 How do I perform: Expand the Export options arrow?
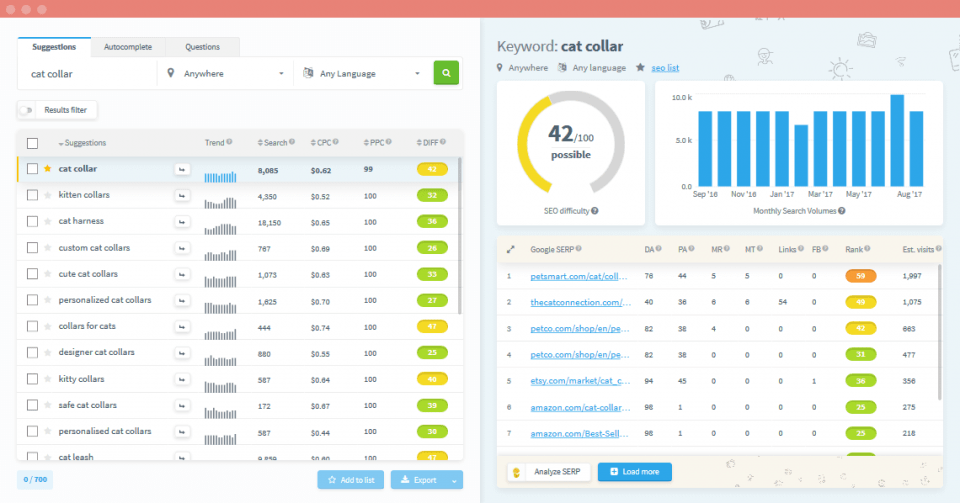pos(455,480)
